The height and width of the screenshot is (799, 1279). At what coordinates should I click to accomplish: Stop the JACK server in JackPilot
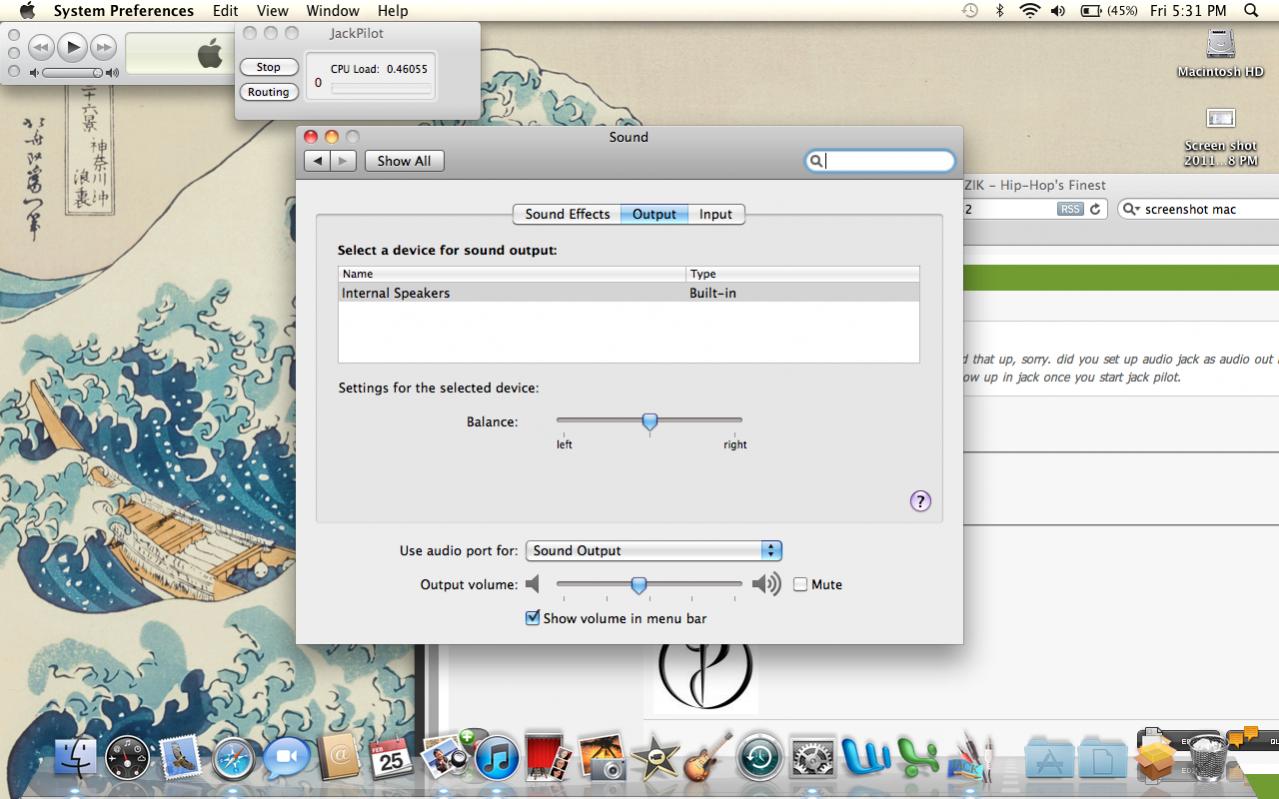(x=269, y=67)
